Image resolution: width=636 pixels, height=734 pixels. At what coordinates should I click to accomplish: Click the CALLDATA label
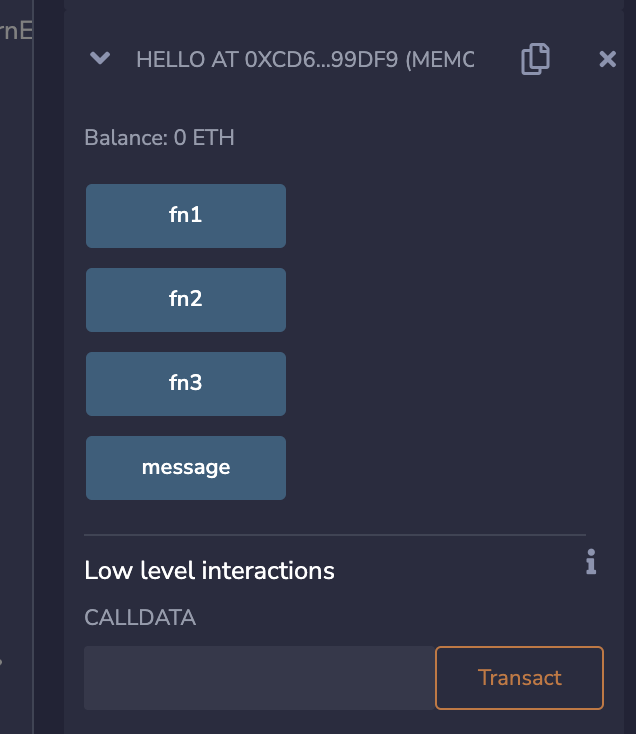(140, 617)
